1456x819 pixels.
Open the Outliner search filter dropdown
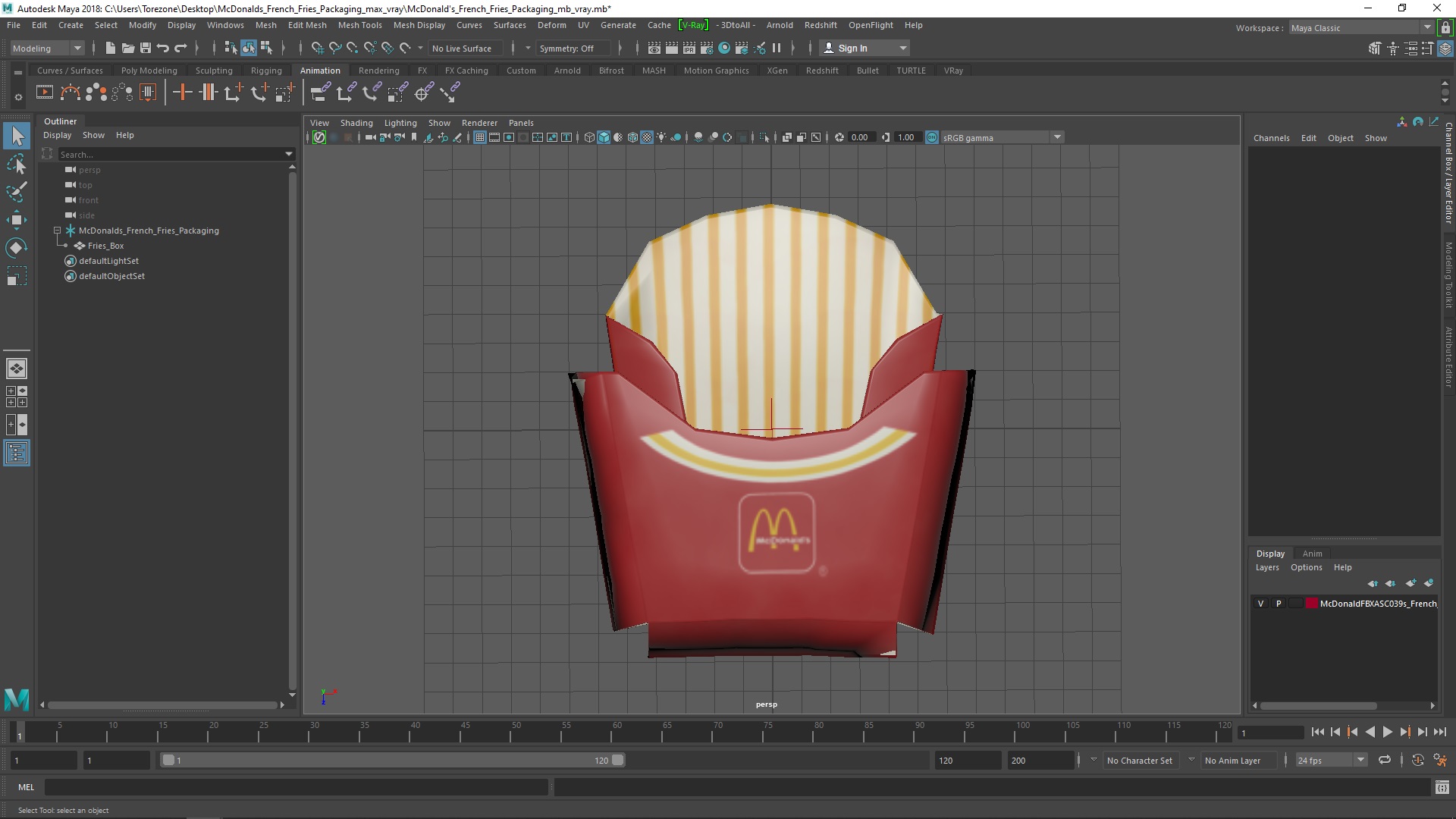coord(289,154)
